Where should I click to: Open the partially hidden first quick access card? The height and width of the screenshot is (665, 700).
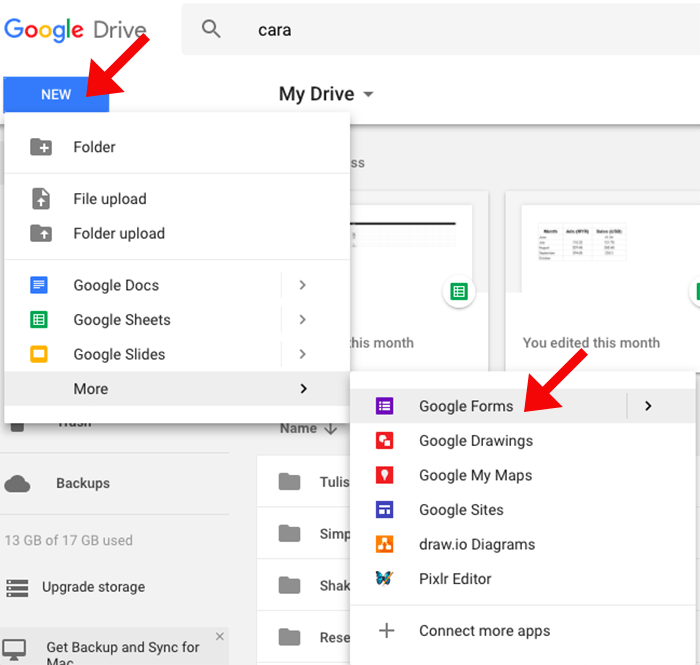pos(419,281)
